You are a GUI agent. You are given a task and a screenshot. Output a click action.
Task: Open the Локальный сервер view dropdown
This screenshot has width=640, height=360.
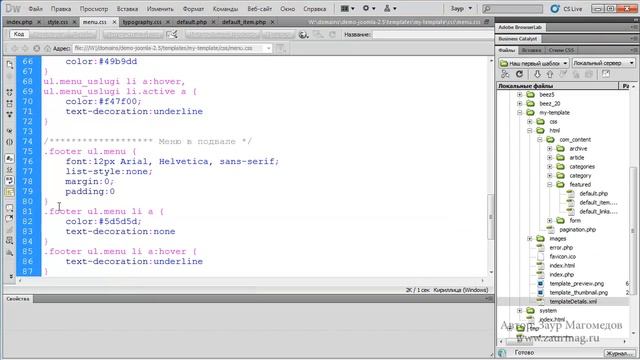pos(603,63)
